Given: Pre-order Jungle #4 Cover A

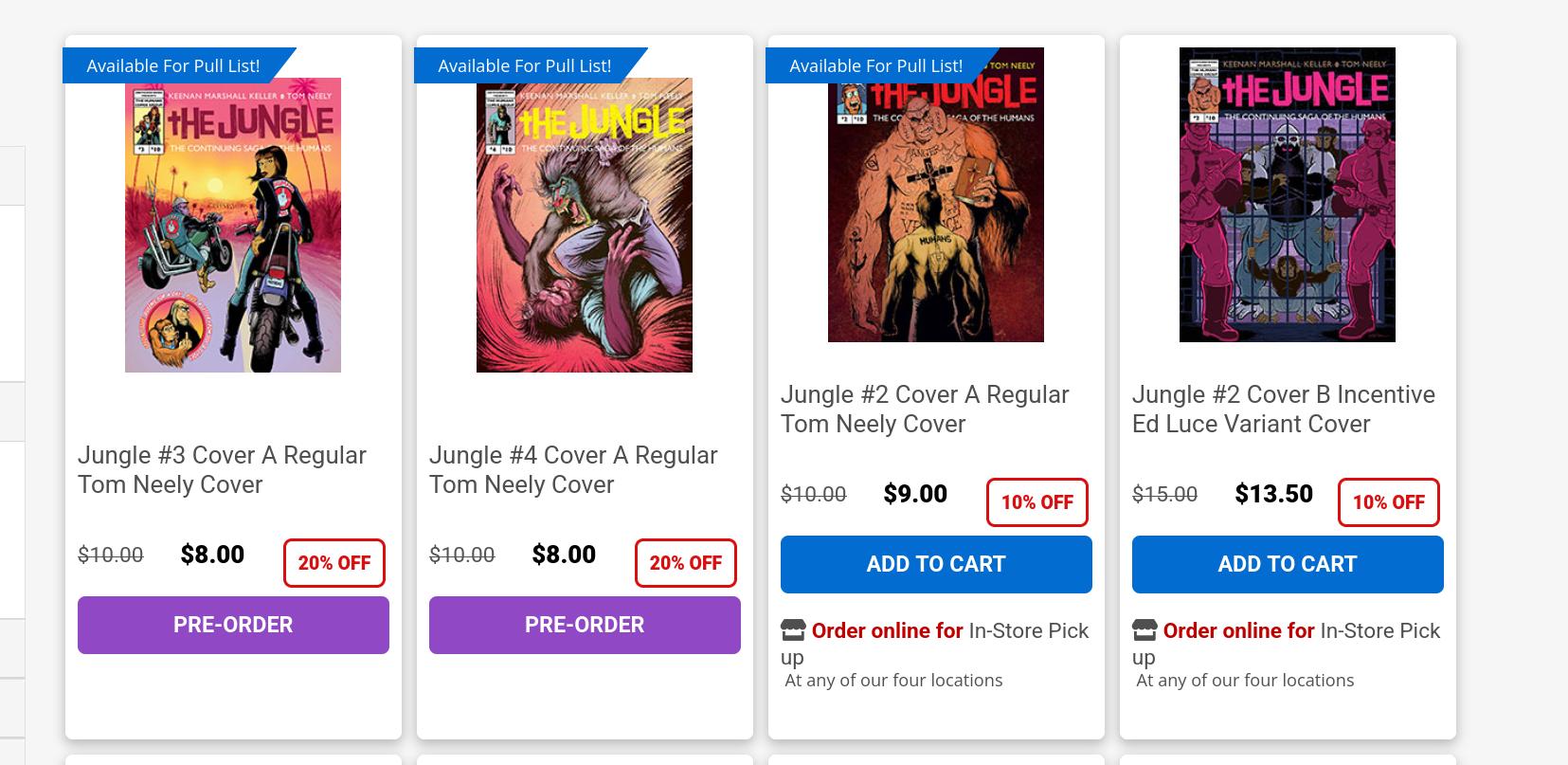Looking at the screenshot, I should point(585,625).
